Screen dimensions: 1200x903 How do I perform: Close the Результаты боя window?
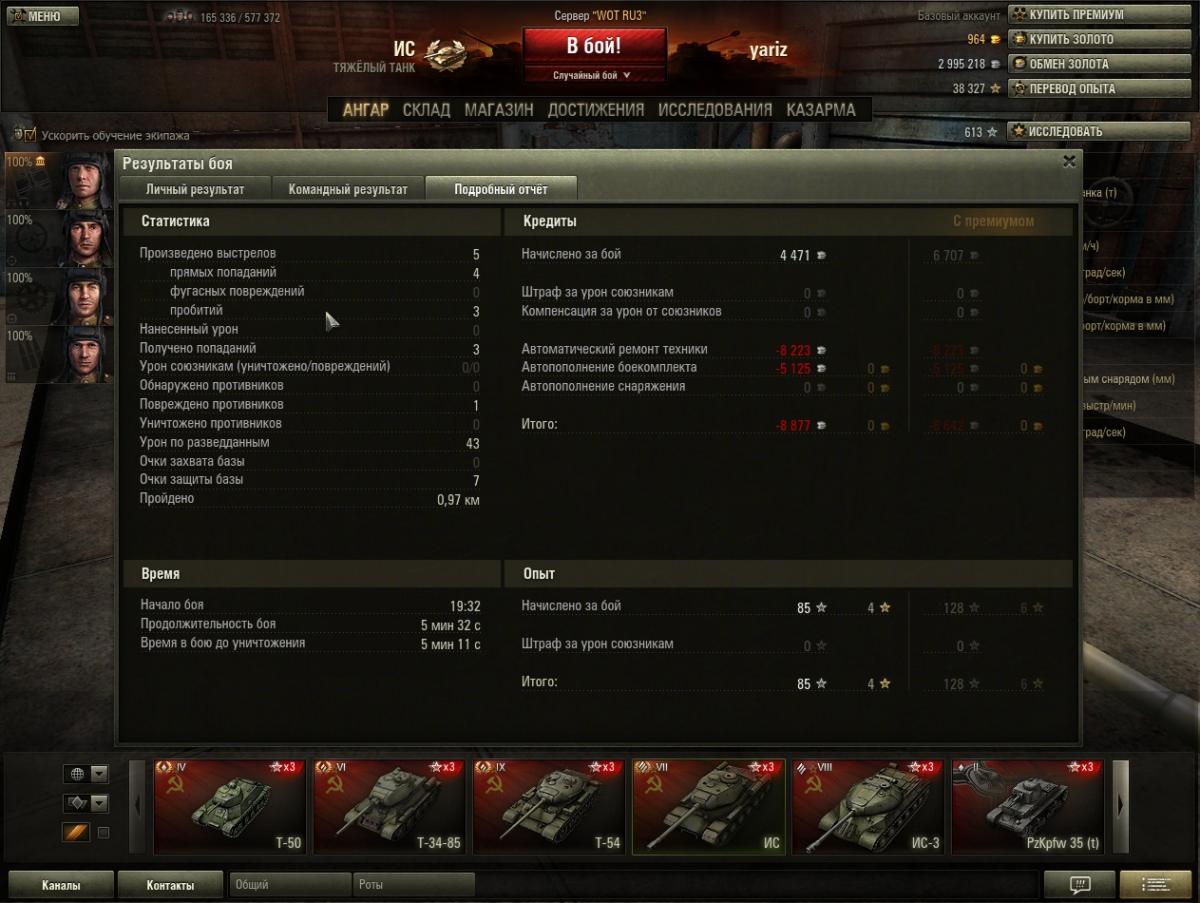tap(1069, 161)
